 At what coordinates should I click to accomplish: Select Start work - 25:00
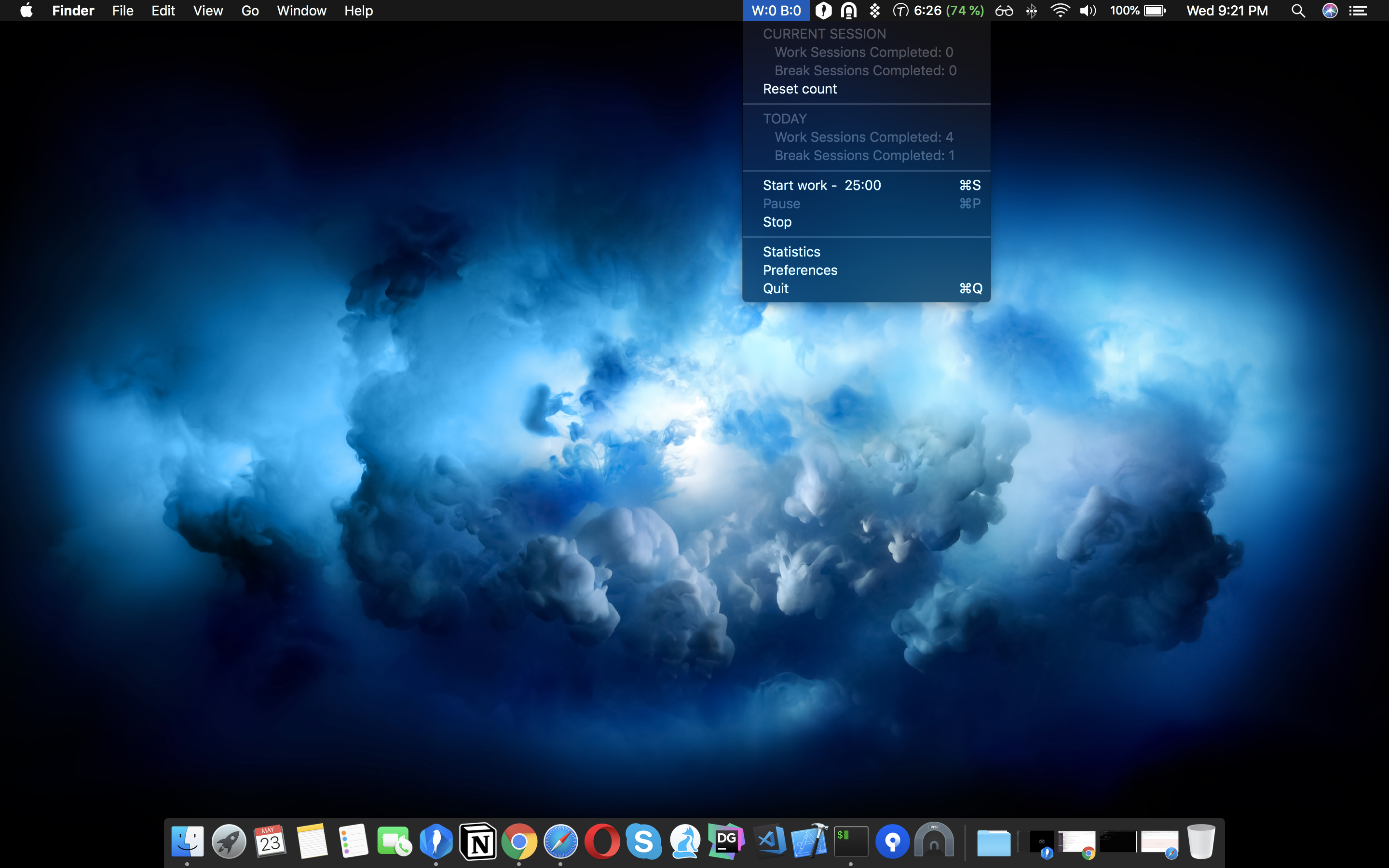[x=821, y=186]
